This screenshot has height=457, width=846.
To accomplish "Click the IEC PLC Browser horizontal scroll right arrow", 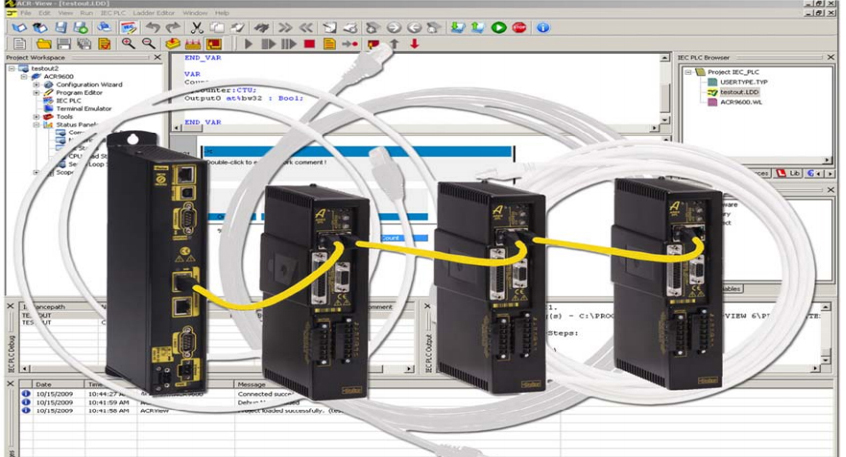I will [x=827, y=160].
